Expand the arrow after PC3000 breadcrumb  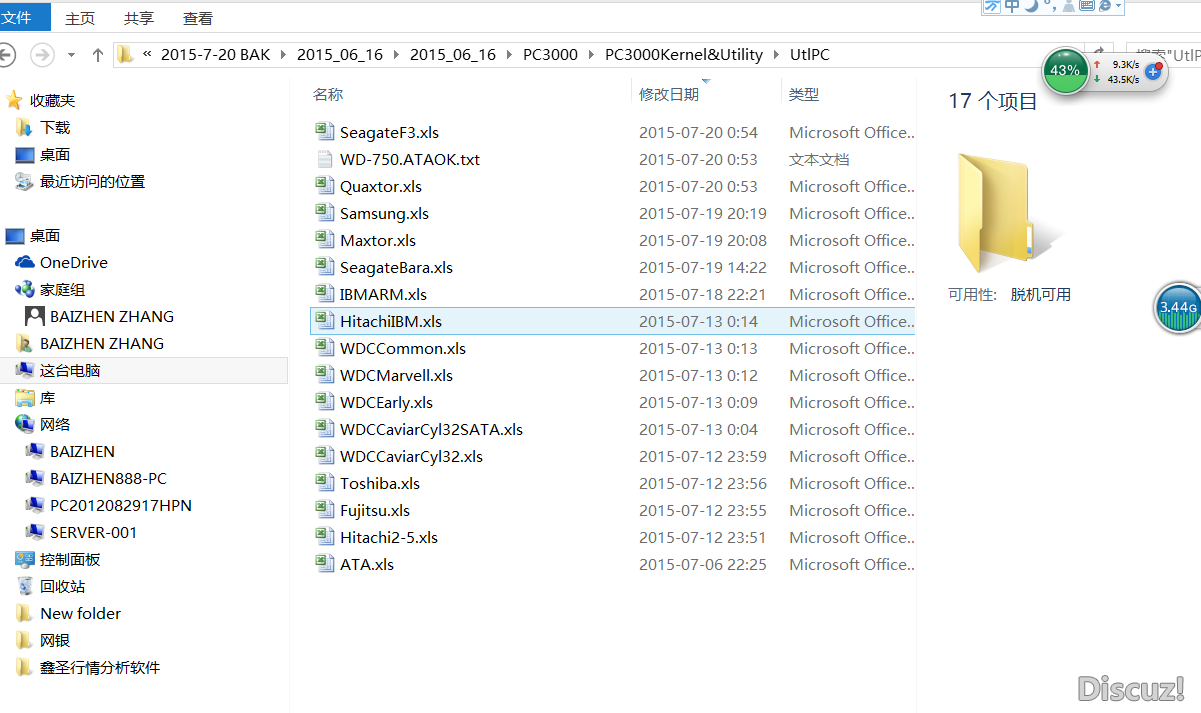(592, 55)
